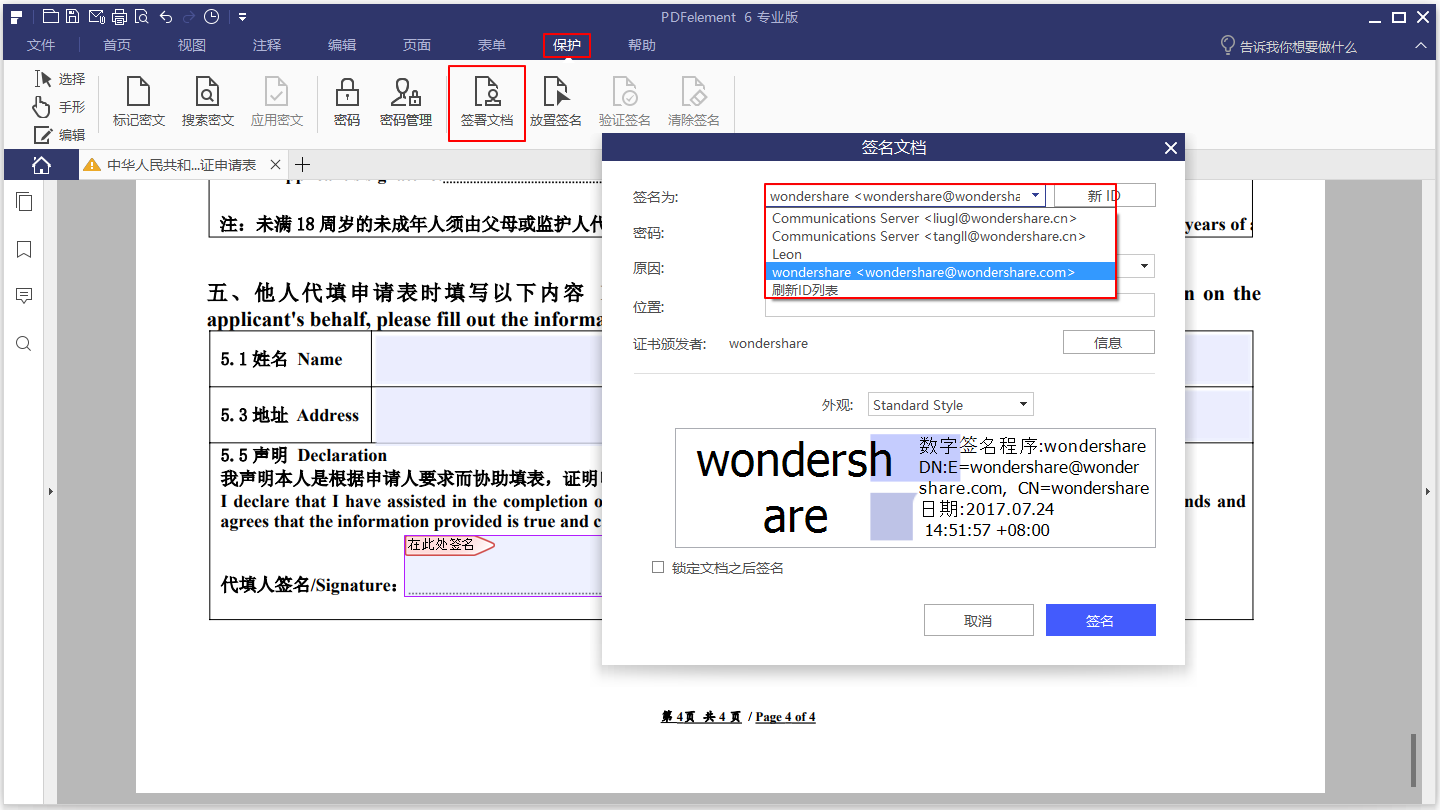This screenshot has height=810, width=1440.
Task: Click the 在此处签名 signature field tag
Action: pos(449,545)
